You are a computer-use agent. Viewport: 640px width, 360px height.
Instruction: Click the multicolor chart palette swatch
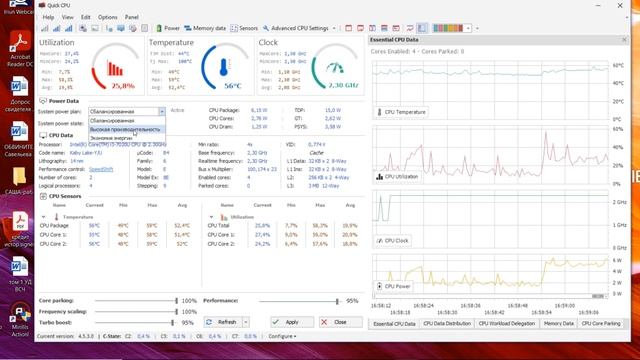tap(448, 28)
